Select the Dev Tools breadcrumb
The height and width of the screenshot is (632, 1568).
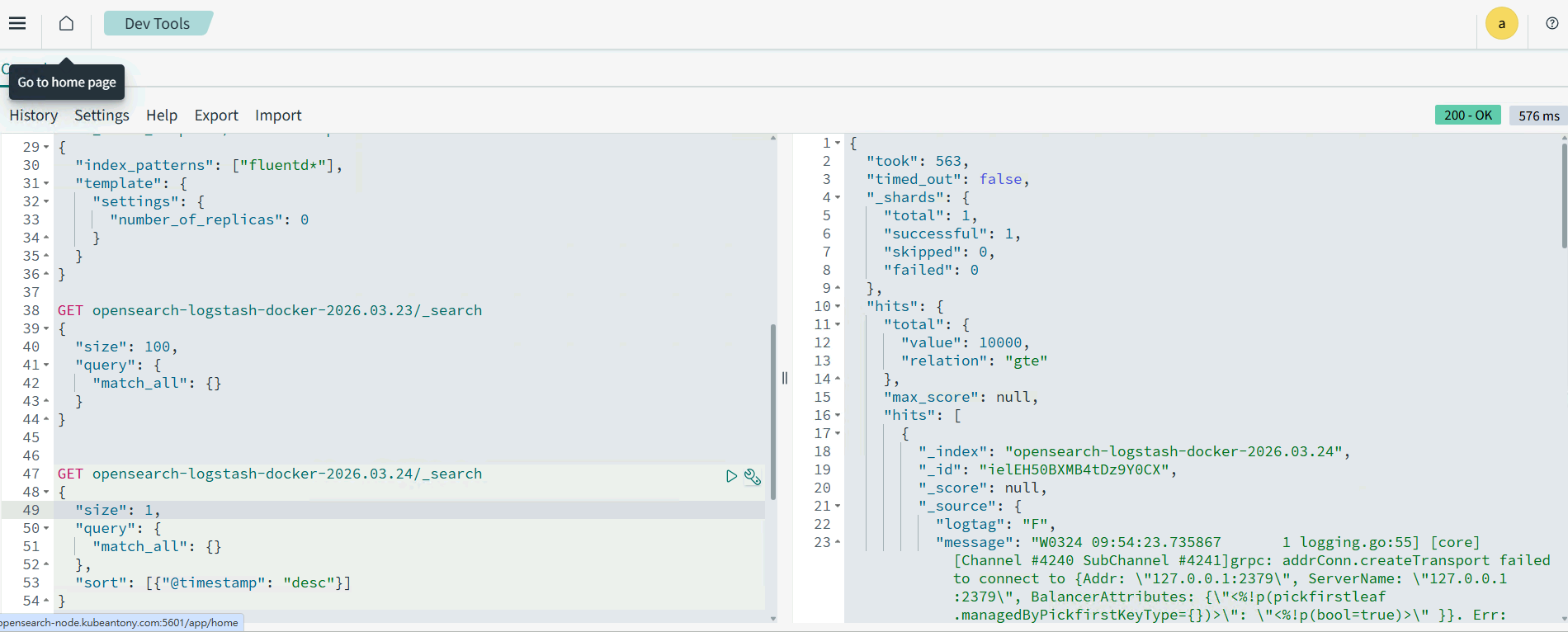pyautogui.click(x=158, y=23)
